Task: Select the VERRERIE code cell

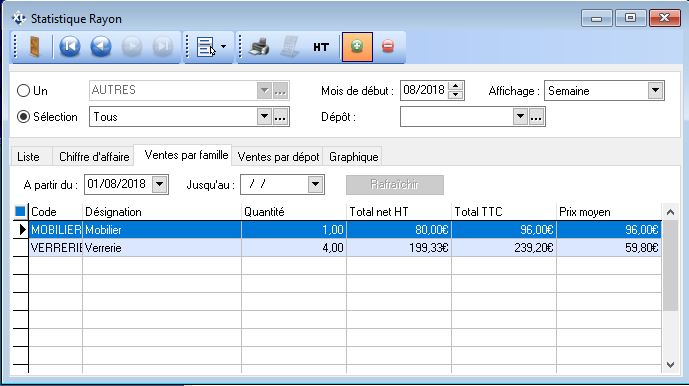Action: click(55, 248)
